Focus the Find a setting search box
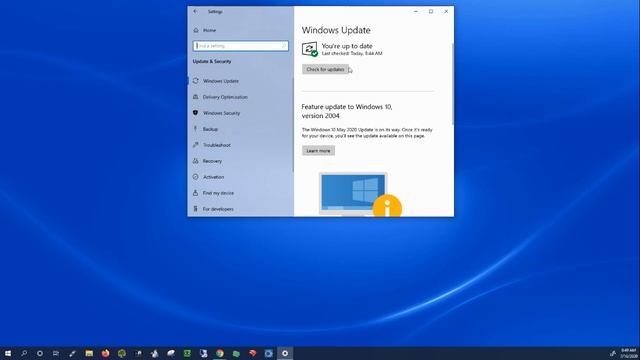 tap(240, 46)
